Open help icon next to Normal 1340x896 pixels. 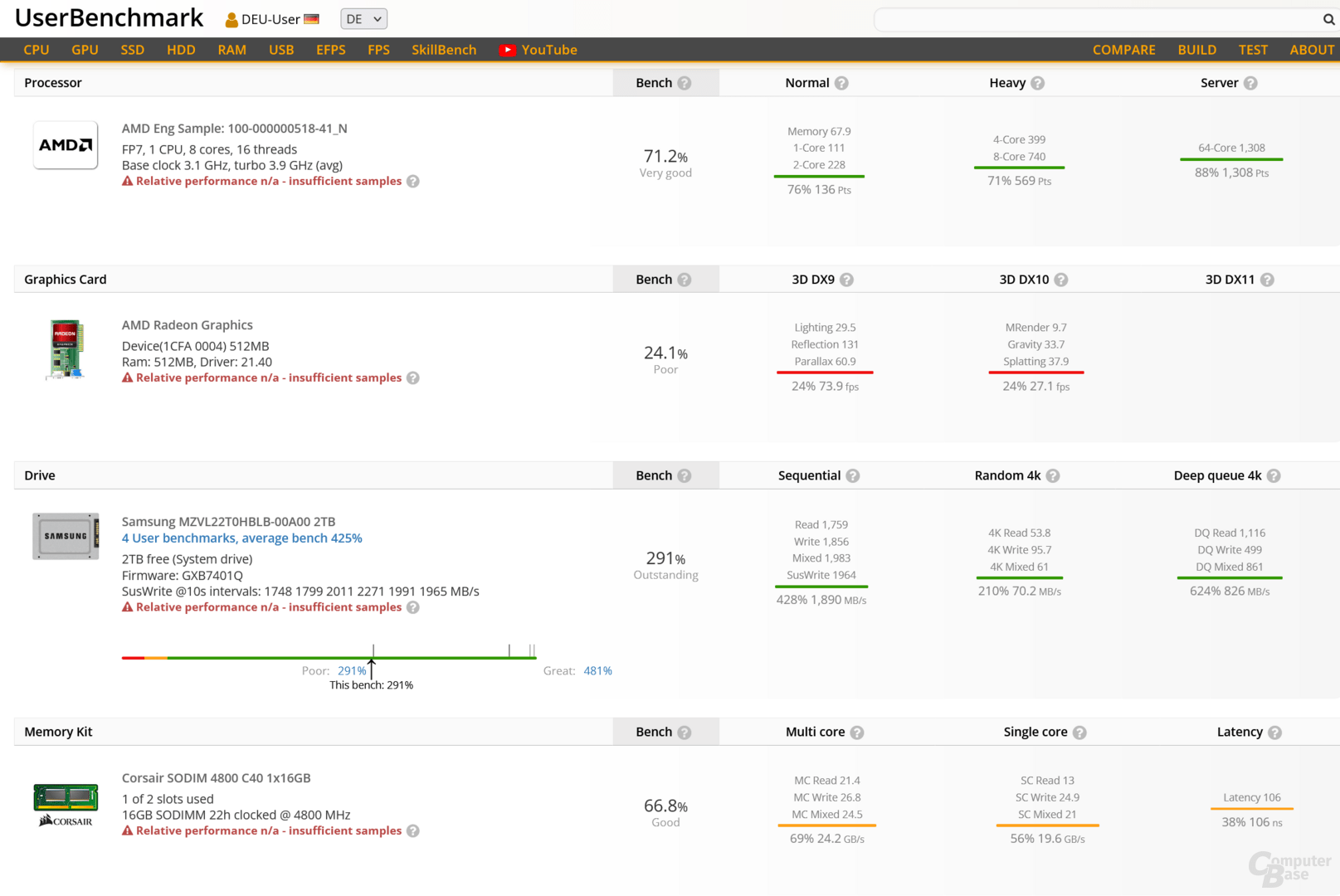click(x=841, y=83)
